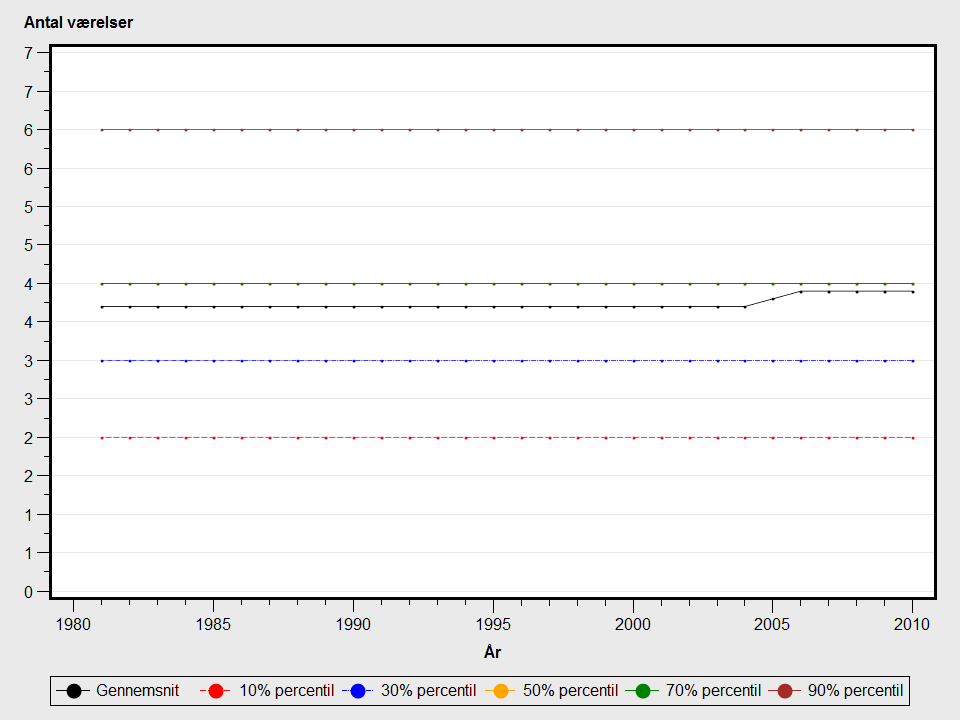Select the 90% percentil legend label text
960x720 pixels.
(x=855, y=691)
